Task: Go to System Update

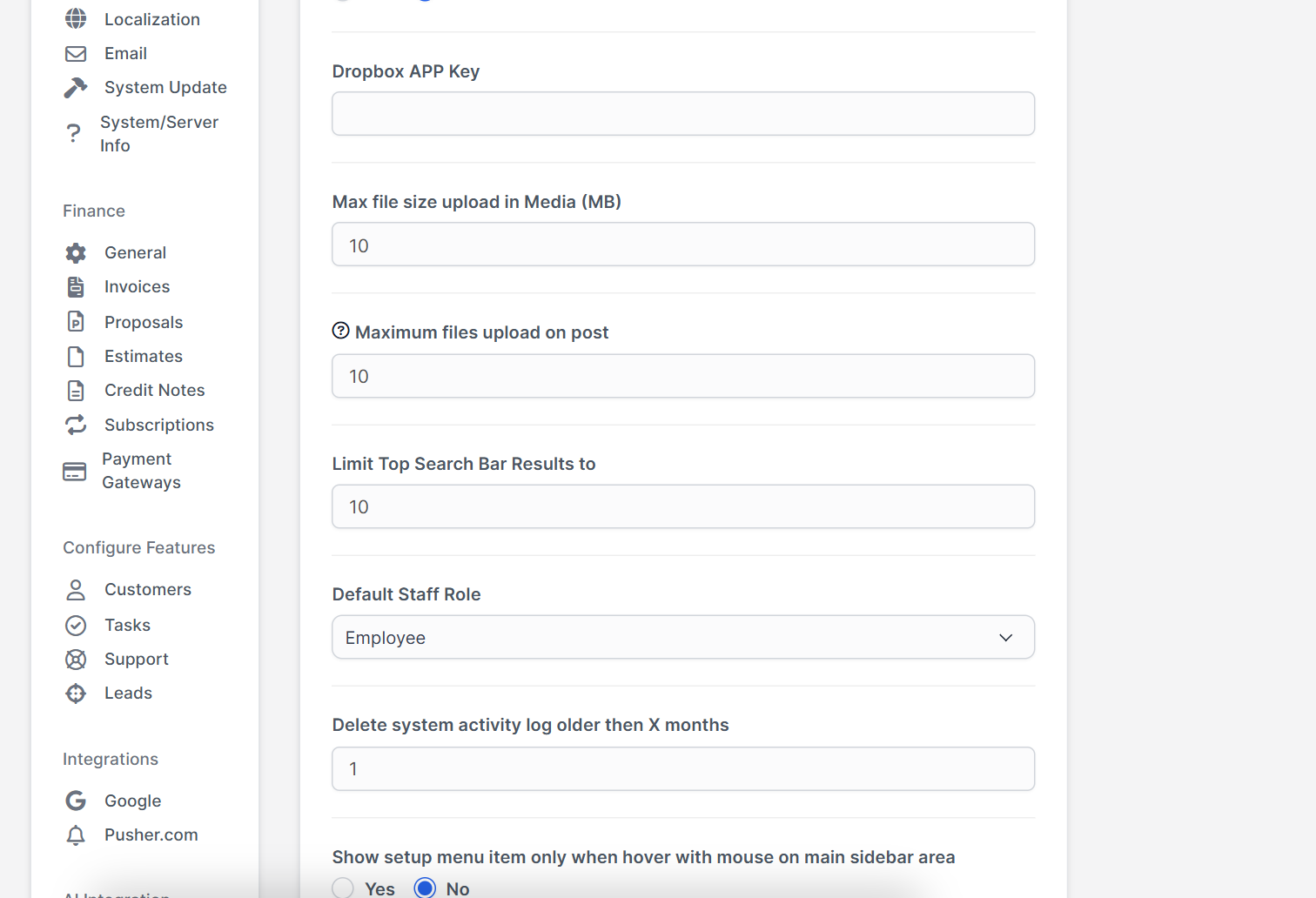Action: pyautogui.click(x=165, y=88)
